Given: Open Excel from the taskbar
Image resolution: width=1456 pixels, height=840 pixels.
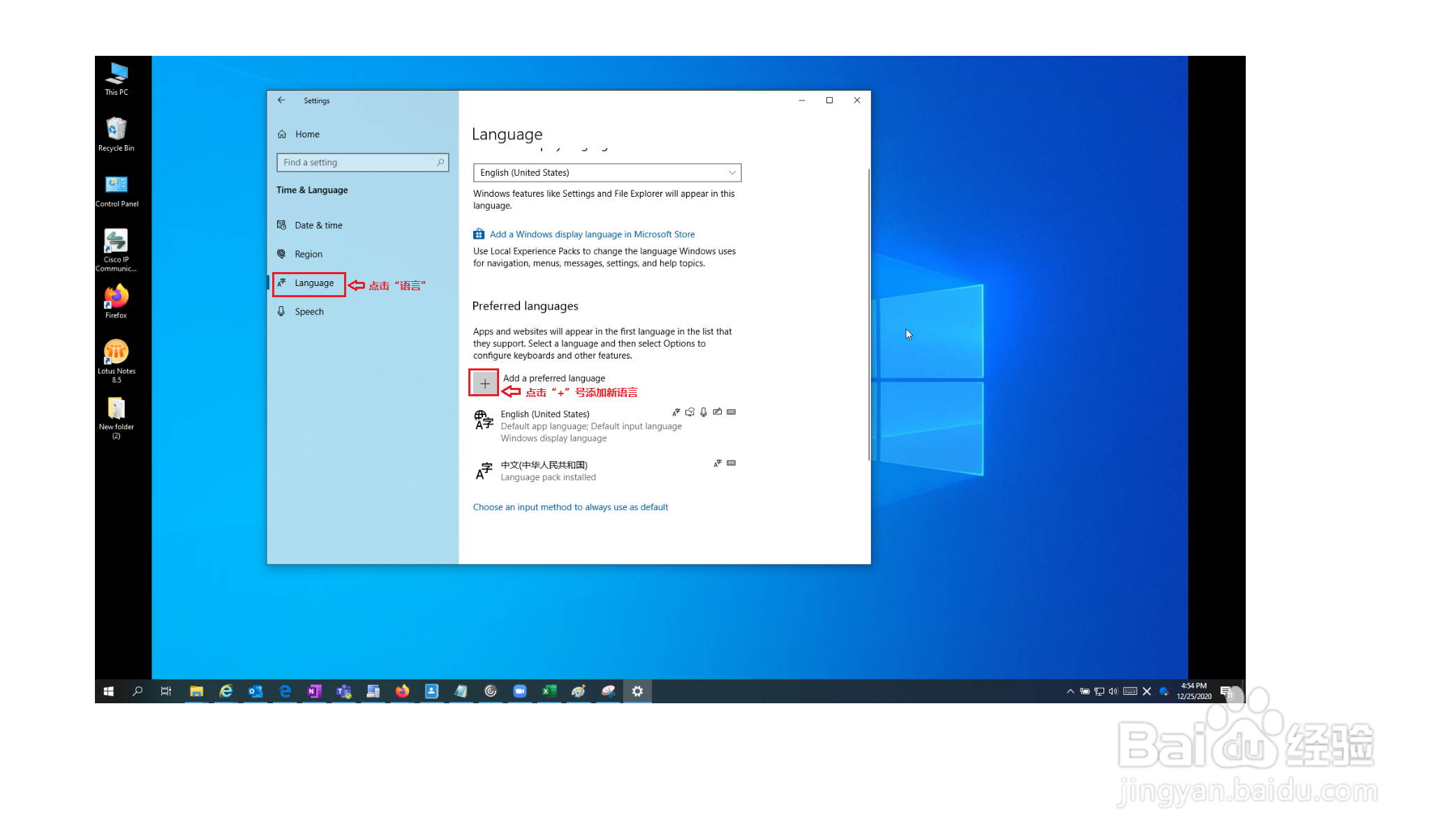Looking at the screenshot, I should 549,691.
